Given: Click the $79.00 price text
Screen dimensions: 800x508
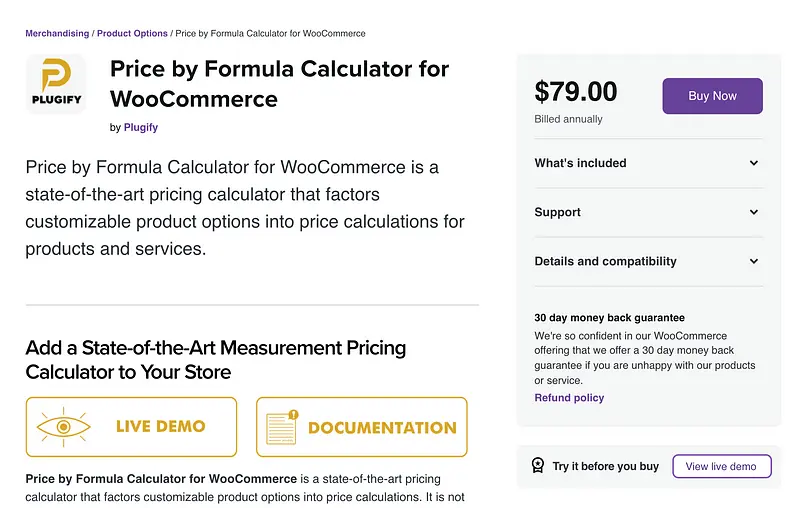Looking at the screenshot, I should pos(576,93).
